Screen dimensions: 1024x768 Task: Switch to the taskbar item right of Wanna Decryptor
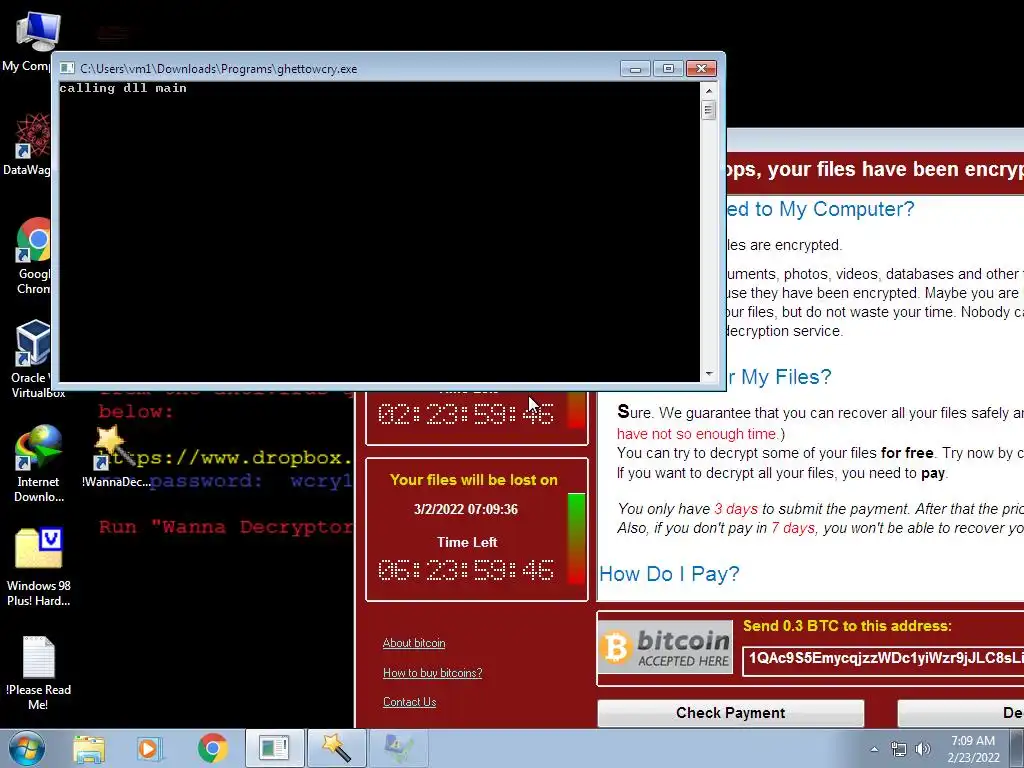click(x=398, y=748)
